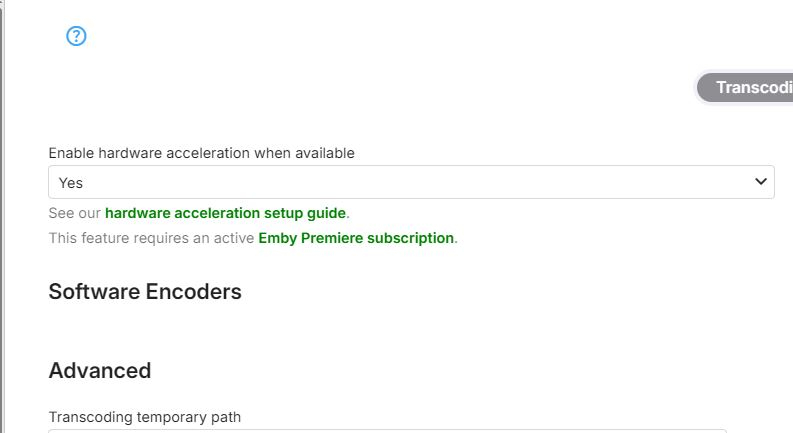
Task: Click the left window border edge
Action: [x=3, y=216]
